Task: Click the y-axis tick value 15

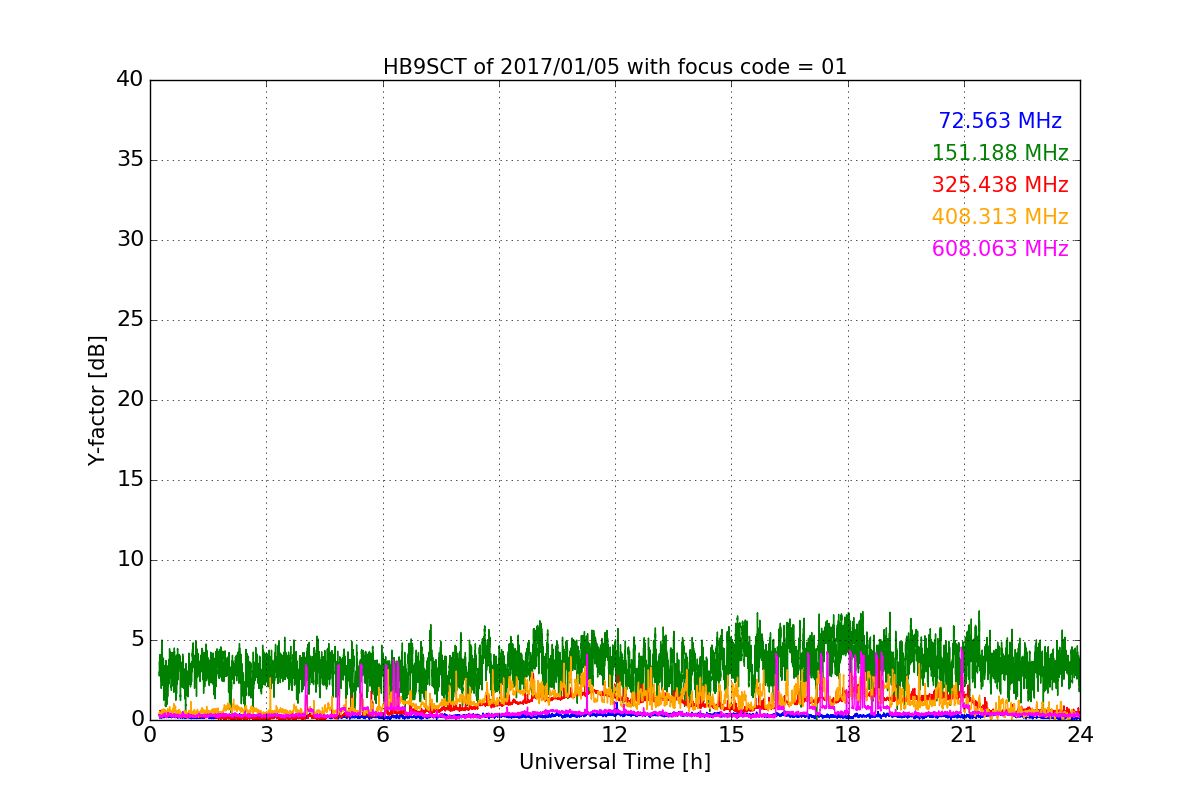Action: (x=130, y=479)
